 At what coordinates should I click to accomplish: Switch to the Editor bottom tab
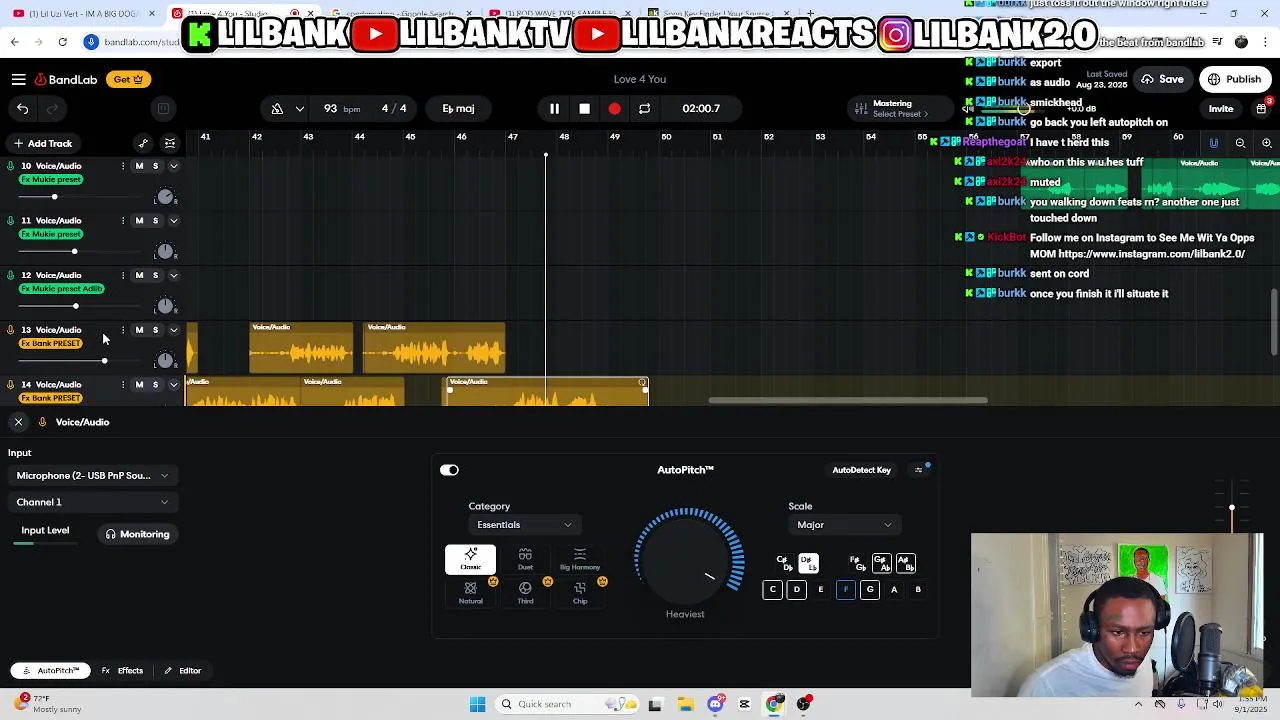click(x=183, y=671)
